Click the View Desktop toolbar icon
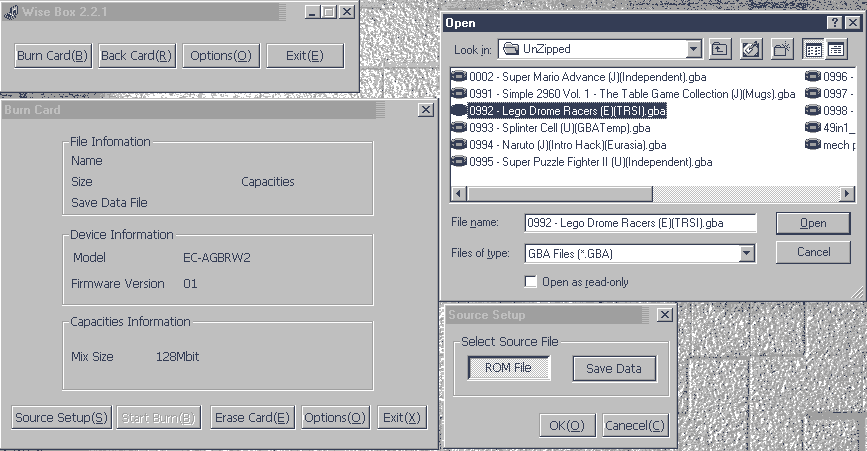The height and width of the screenshot is (451, 867). click(x=751, y=49)
